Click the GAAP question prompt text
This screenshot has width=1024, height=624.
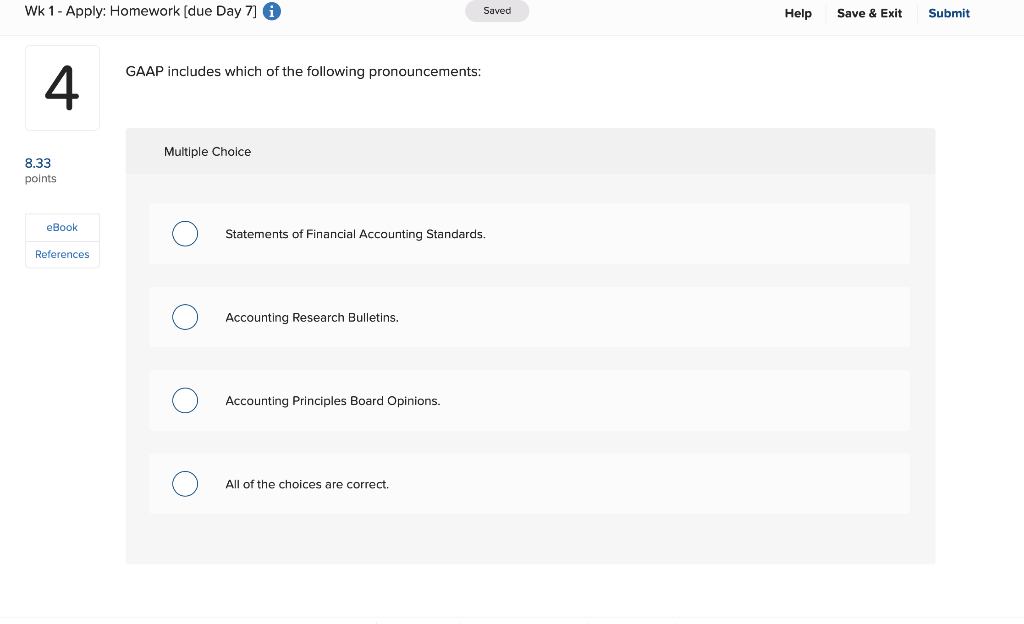[302, 71]
